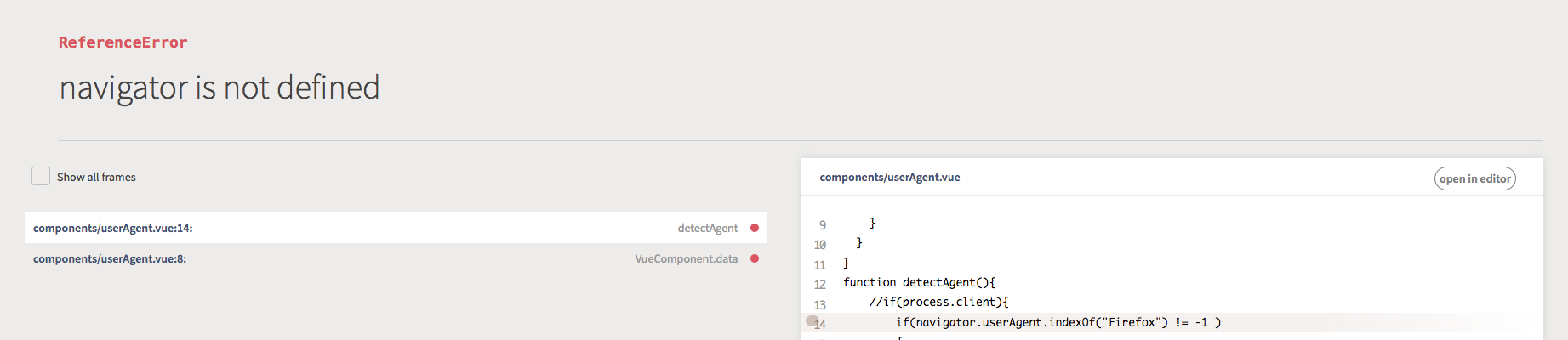1568x340 pixels.
Task: Click the Show all frames text label
Action: pos(96,177)
